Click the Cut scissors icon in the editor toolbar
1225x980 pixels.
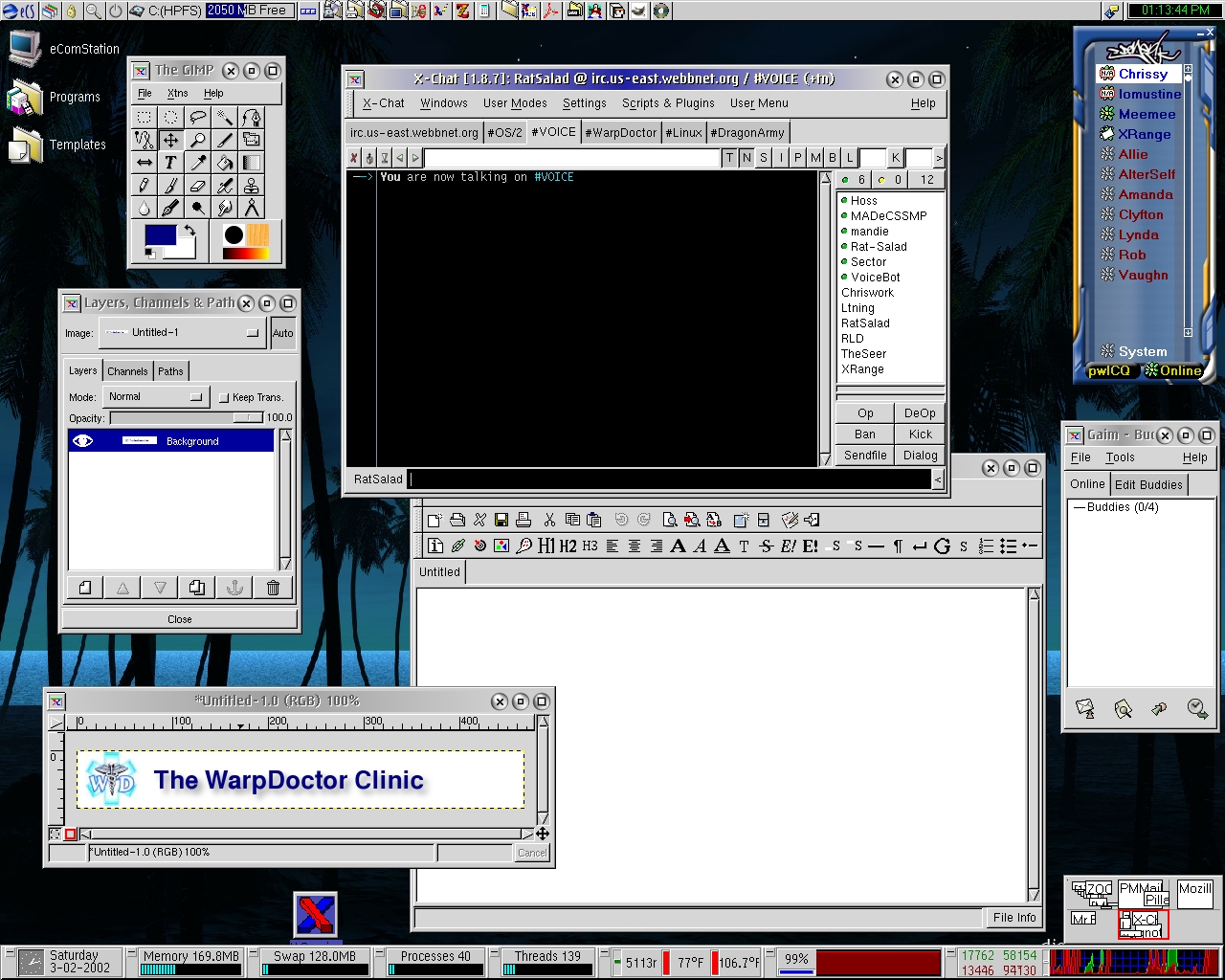549,520
